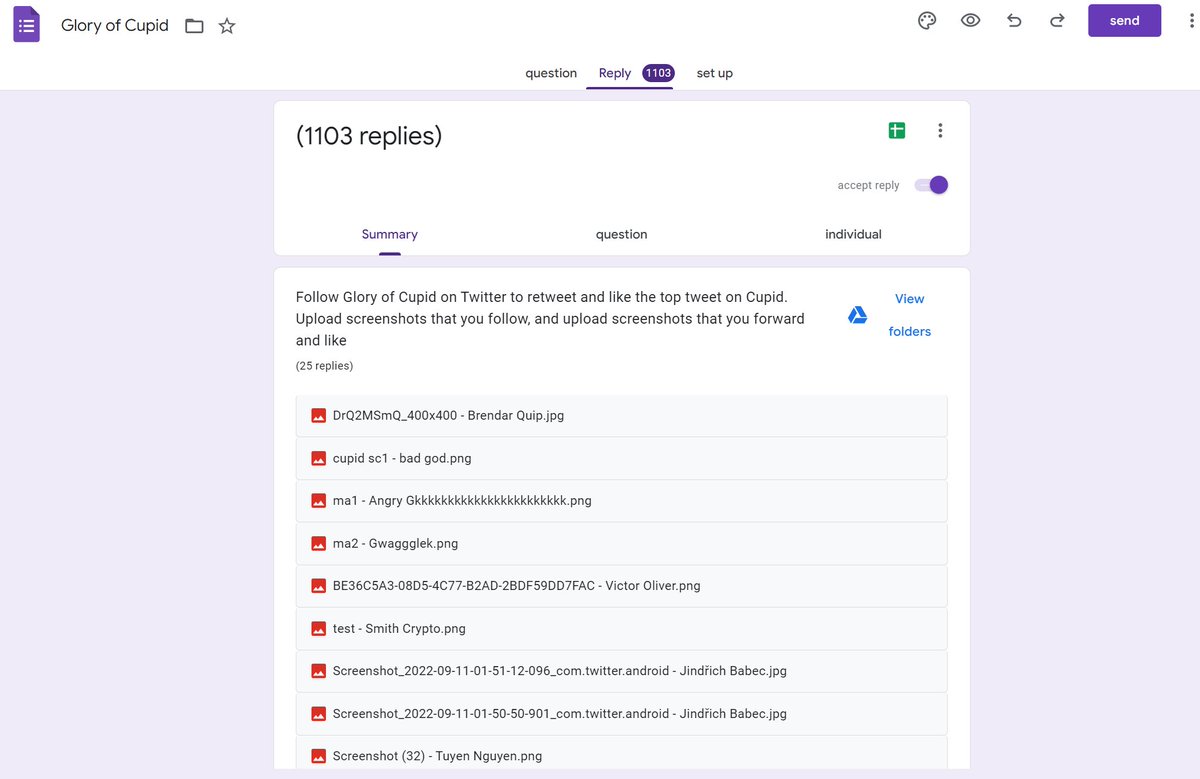The image size is (1200, 779).
Task: Open the replies more options menu
Action: click(x=940, y=130)
